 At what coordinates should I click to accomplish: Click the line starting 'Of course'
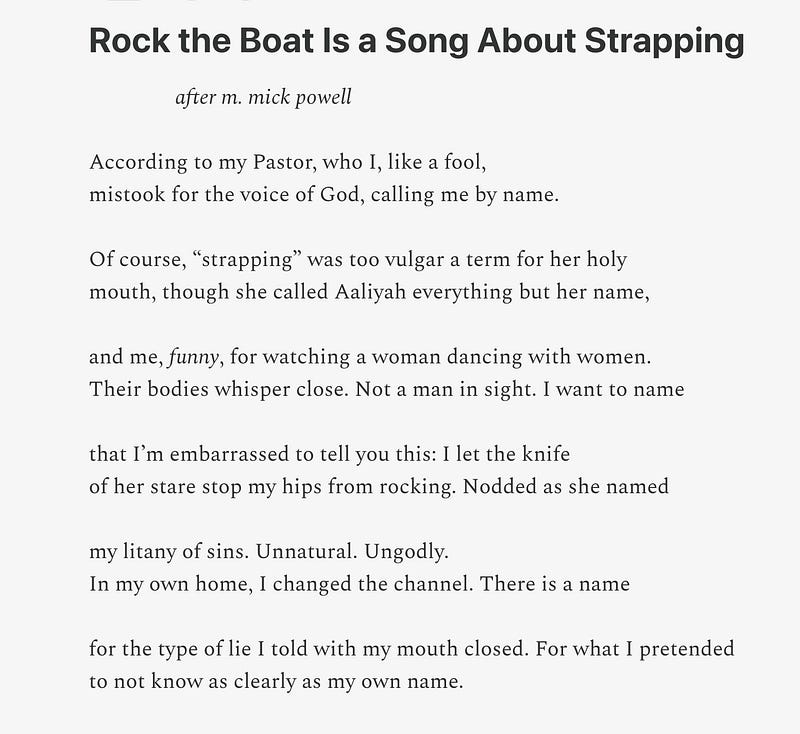tap(358, 260)
